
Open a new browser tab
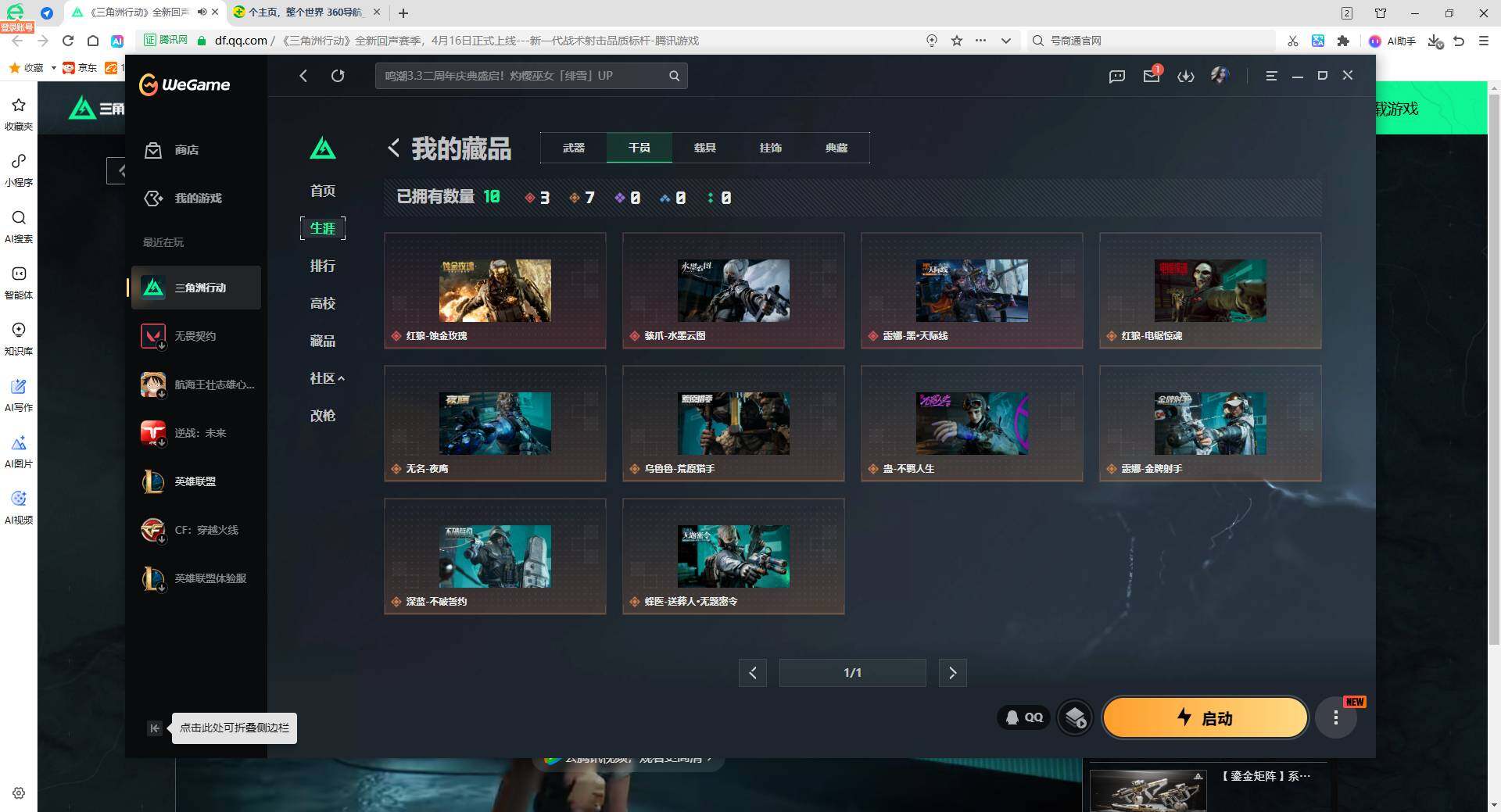(x=403, y=13)
